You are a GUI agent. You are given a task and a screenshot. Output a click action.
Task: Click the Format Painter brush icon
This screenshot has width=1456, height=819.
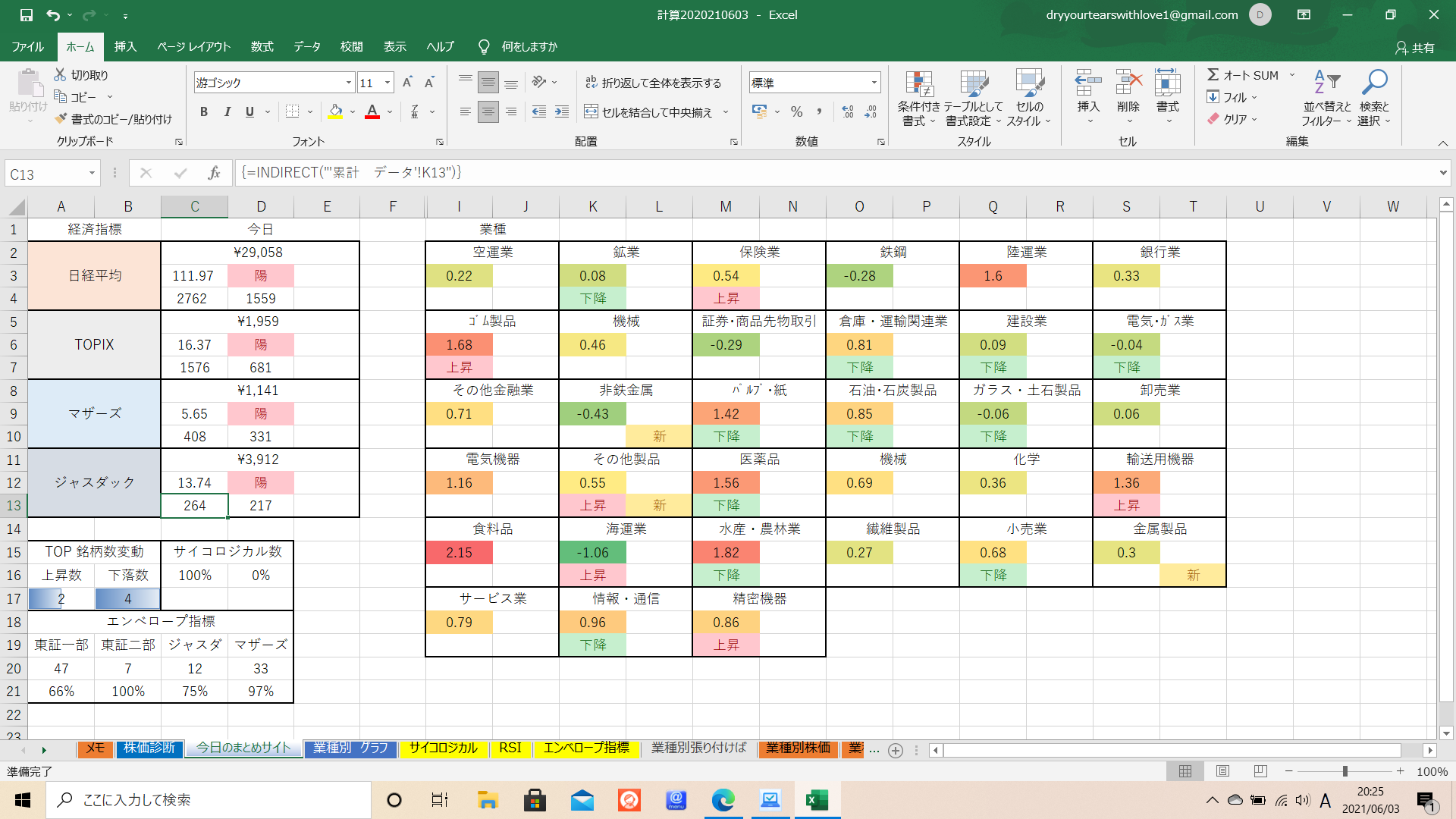(x=61, y=119)
